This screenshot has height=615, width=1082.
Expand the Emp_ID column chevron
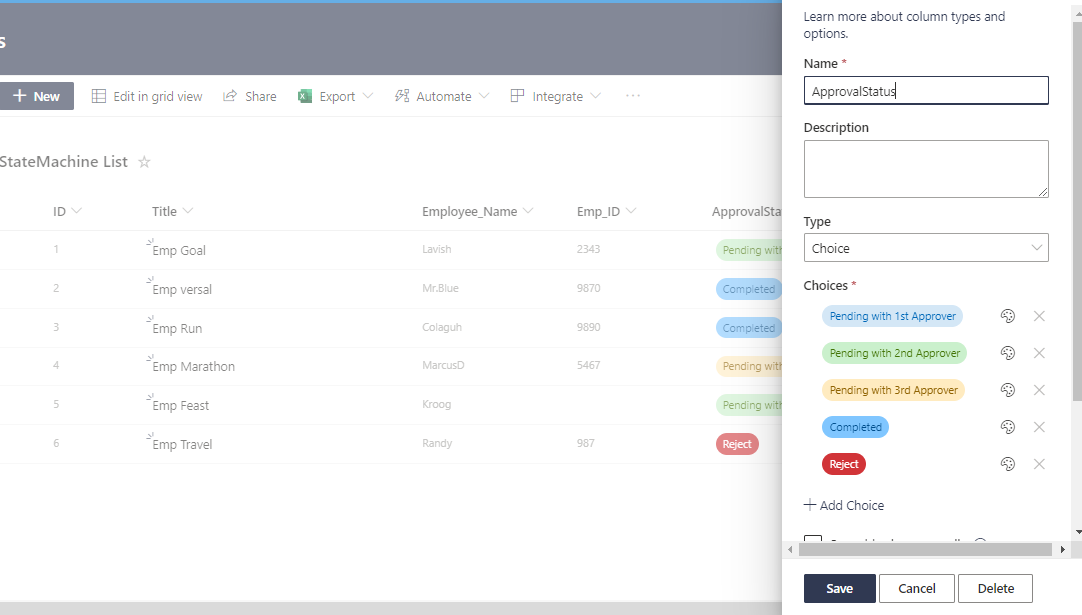630,211
